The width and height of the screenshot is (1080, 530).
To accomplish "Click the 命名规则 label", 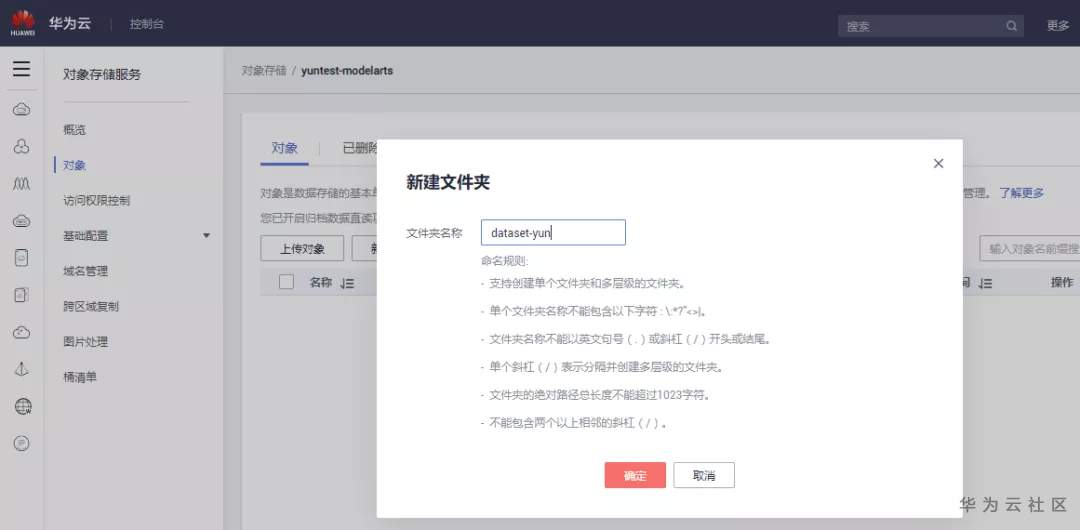I will pyautogui.click(x=505, y=261).
